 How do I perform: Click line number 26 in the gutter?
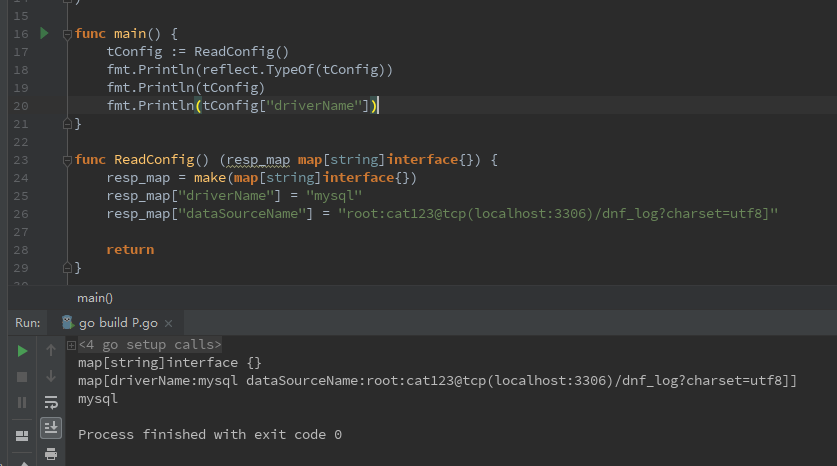[21, 214]
